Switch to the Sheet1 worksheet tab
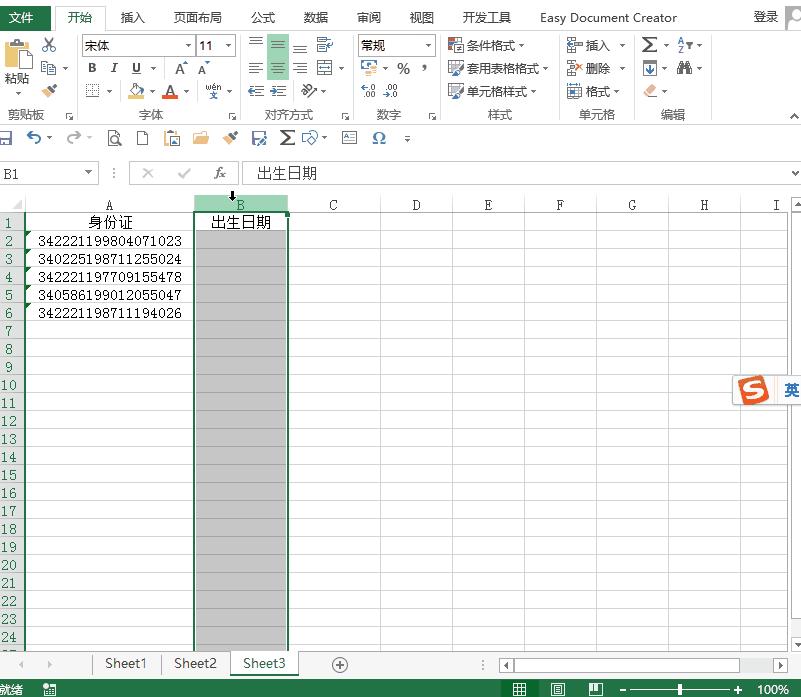The height and width of the screenshot is (697, 801). 126,663
